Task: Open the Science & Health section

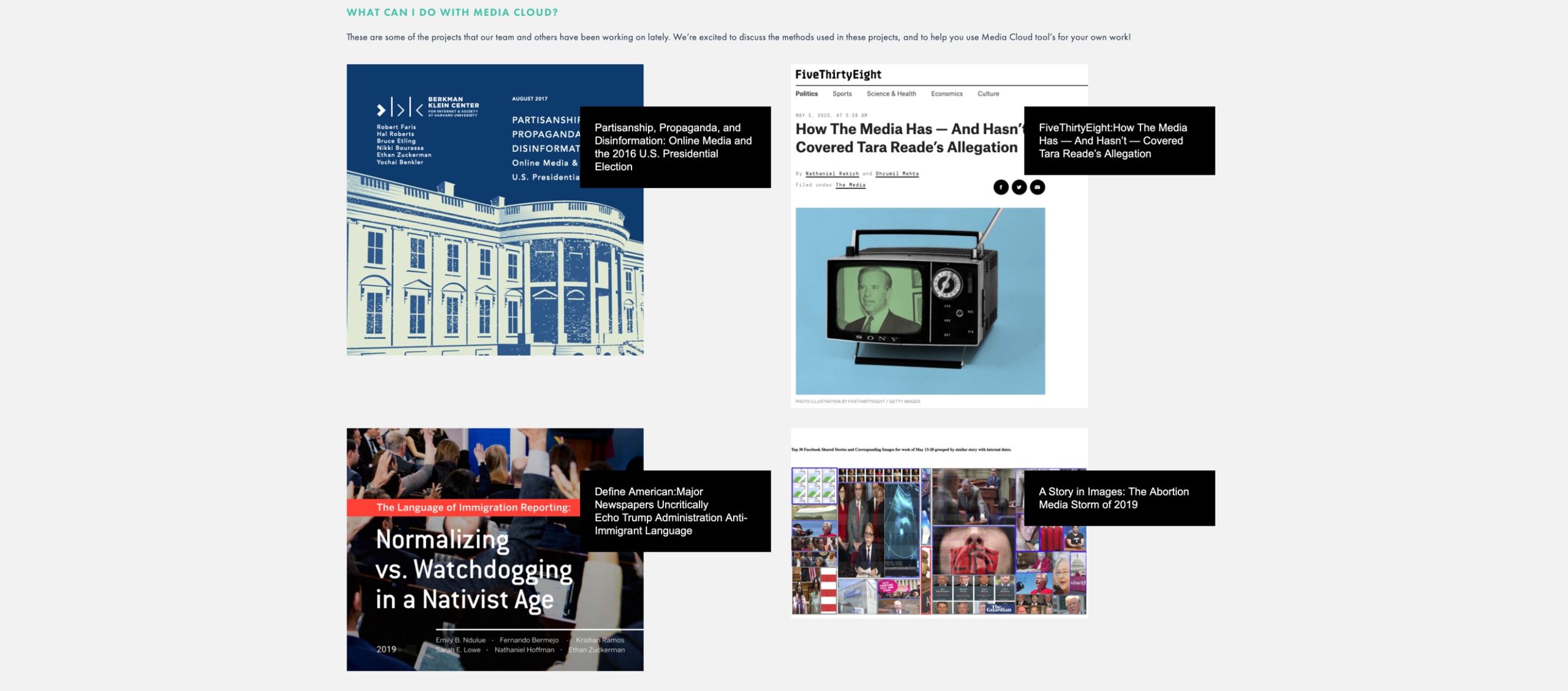Action: (891, 94)
